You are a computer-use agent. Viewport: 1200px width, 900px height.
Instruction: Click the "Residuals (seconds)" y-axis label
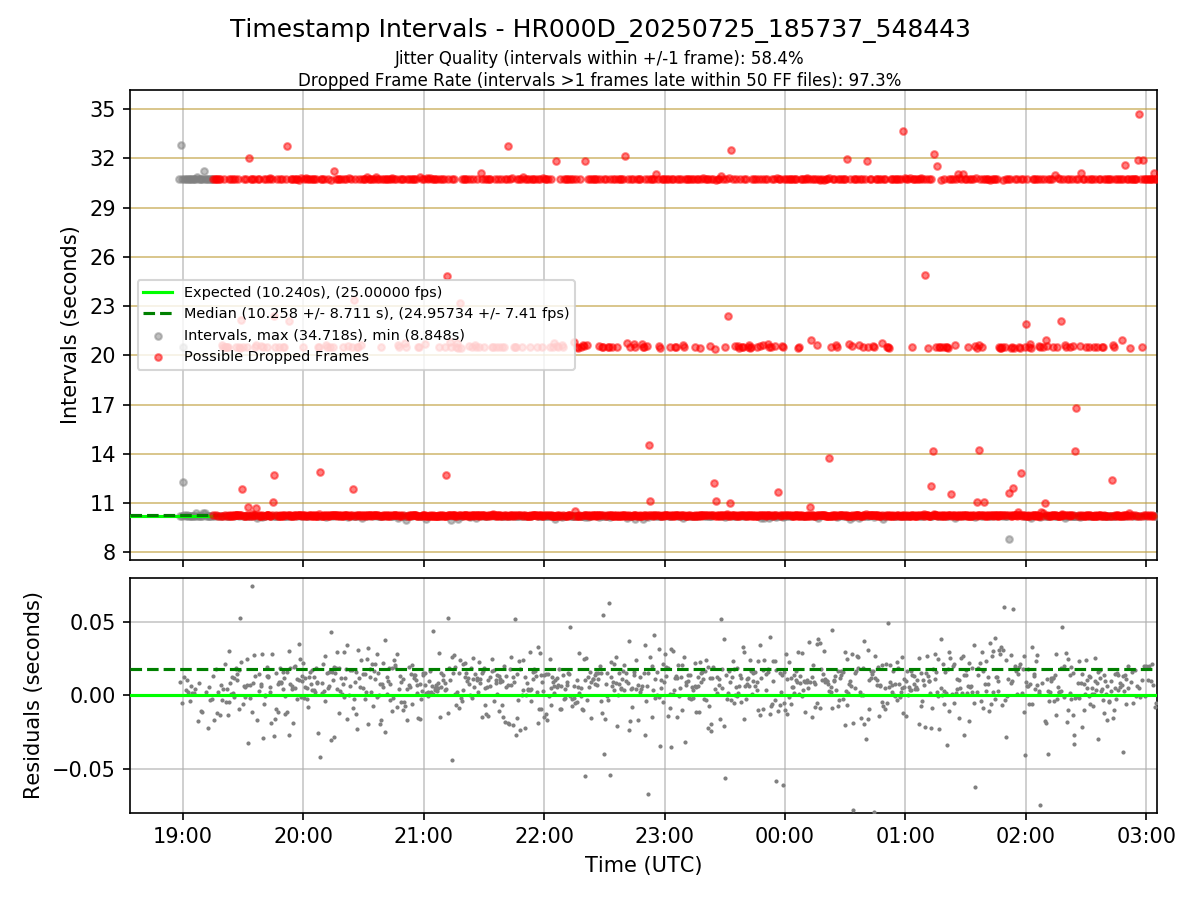pyautogui.click(x=33, y=696)
